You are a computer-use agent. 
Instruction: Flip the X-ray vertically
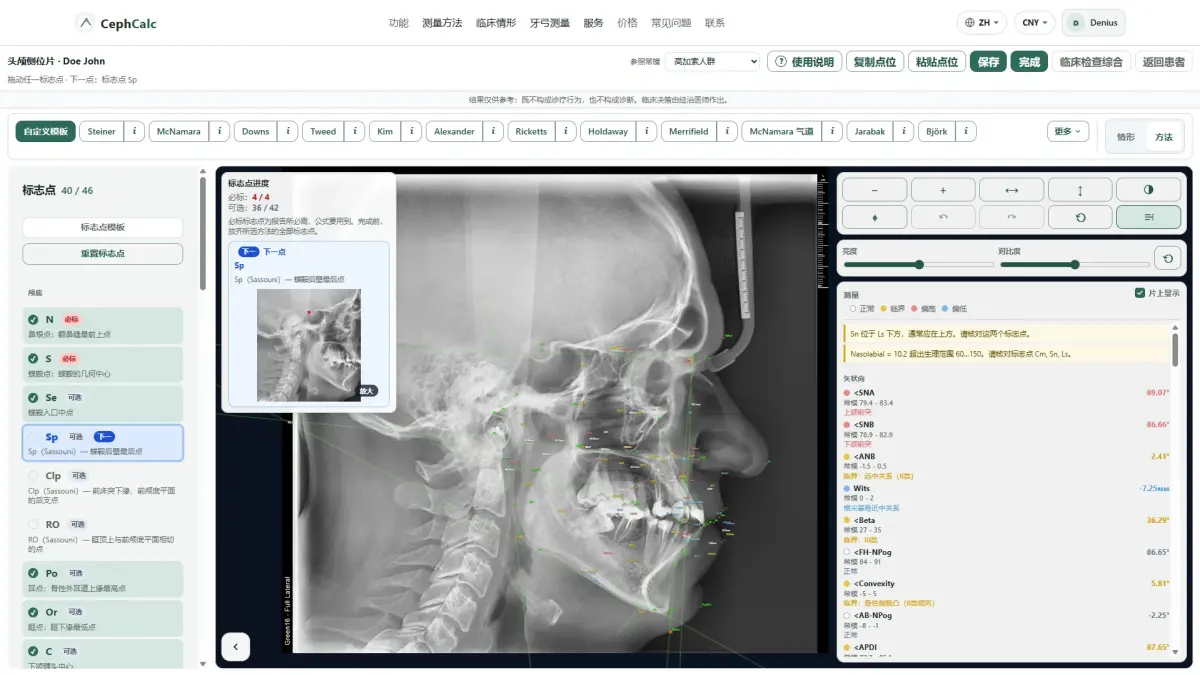click(1080, 190)
